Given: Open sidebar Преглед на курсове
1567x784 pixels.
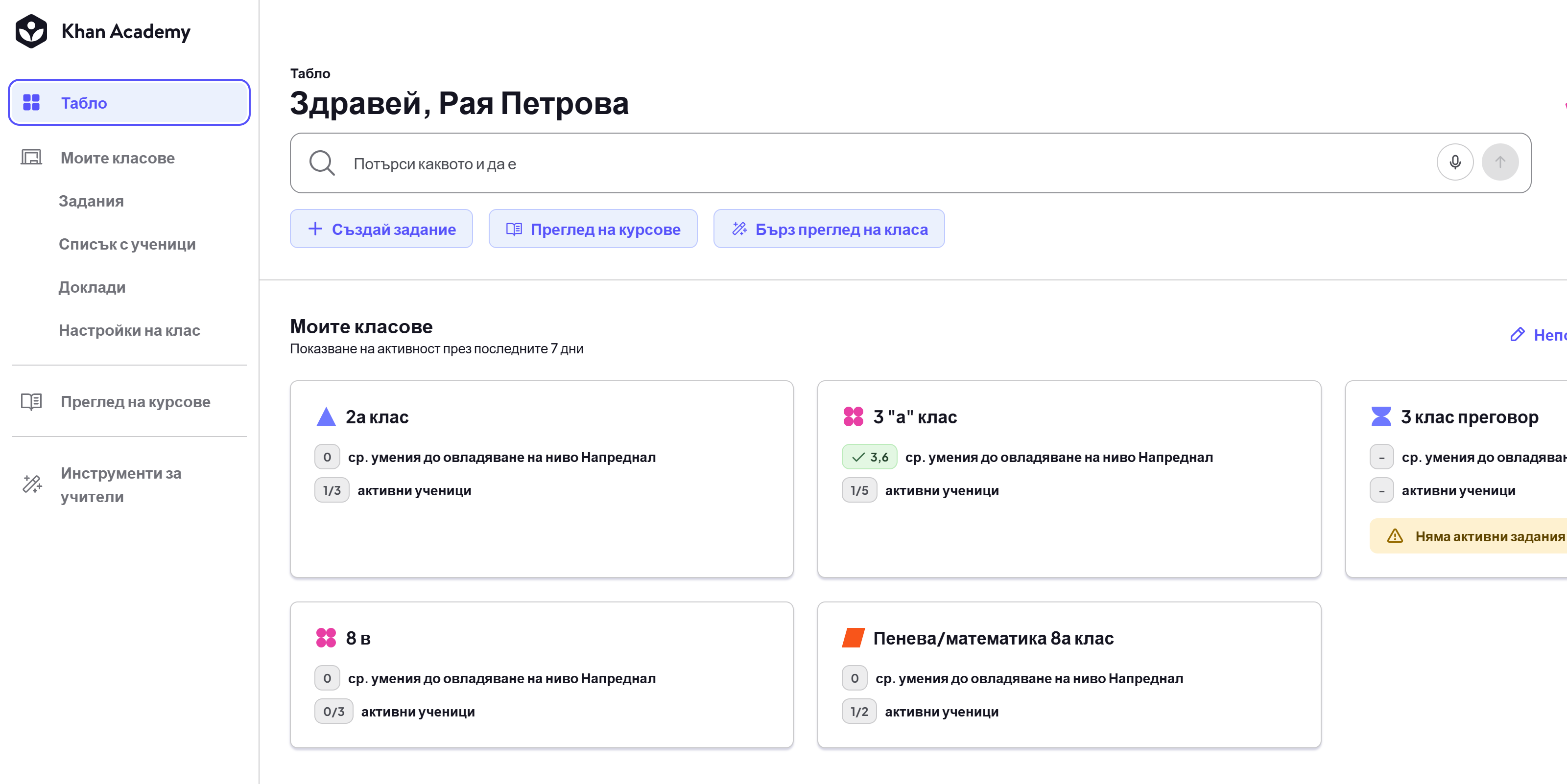Looking at the screenshot, I should [129, 401].
